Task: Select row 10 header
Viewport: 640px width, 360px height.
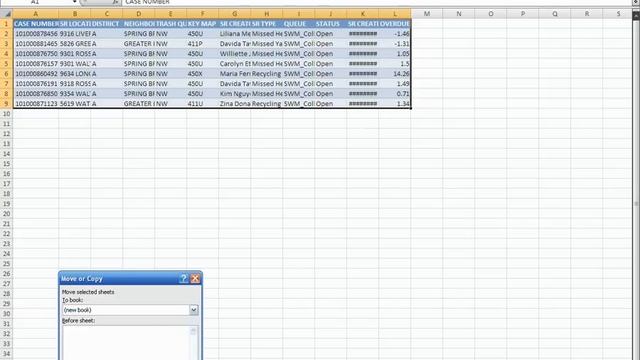Action: (x=7, y=113)
